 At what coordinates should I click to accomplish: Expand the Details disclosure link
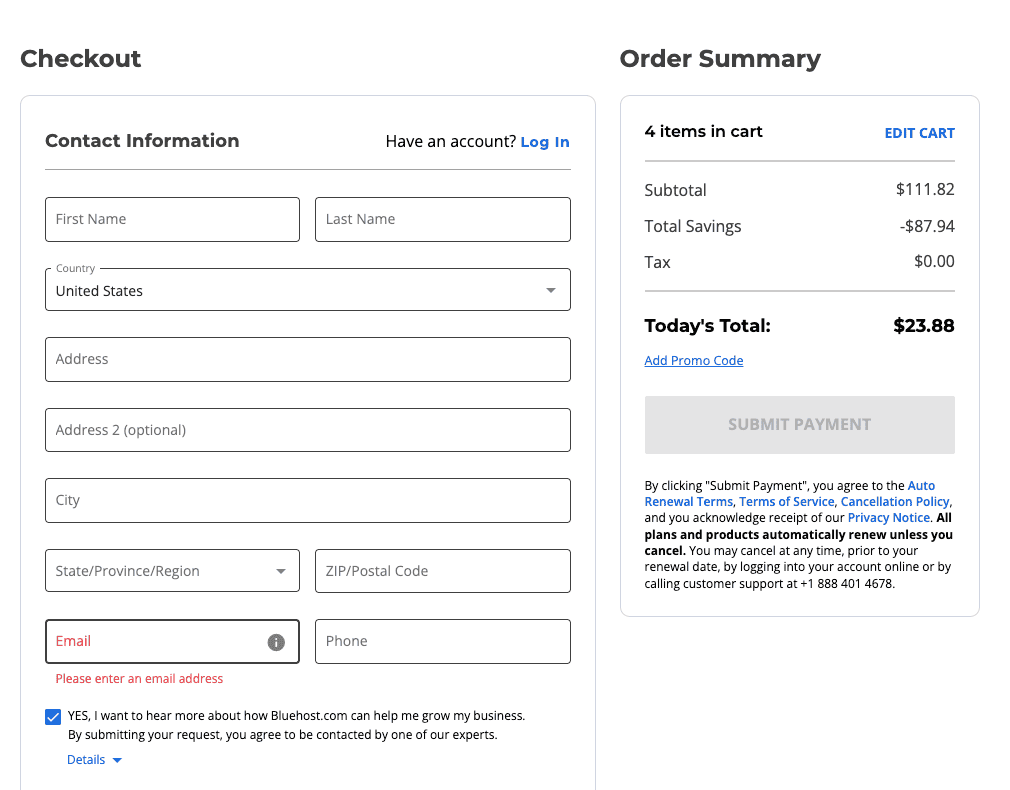(x=94, y=760)
